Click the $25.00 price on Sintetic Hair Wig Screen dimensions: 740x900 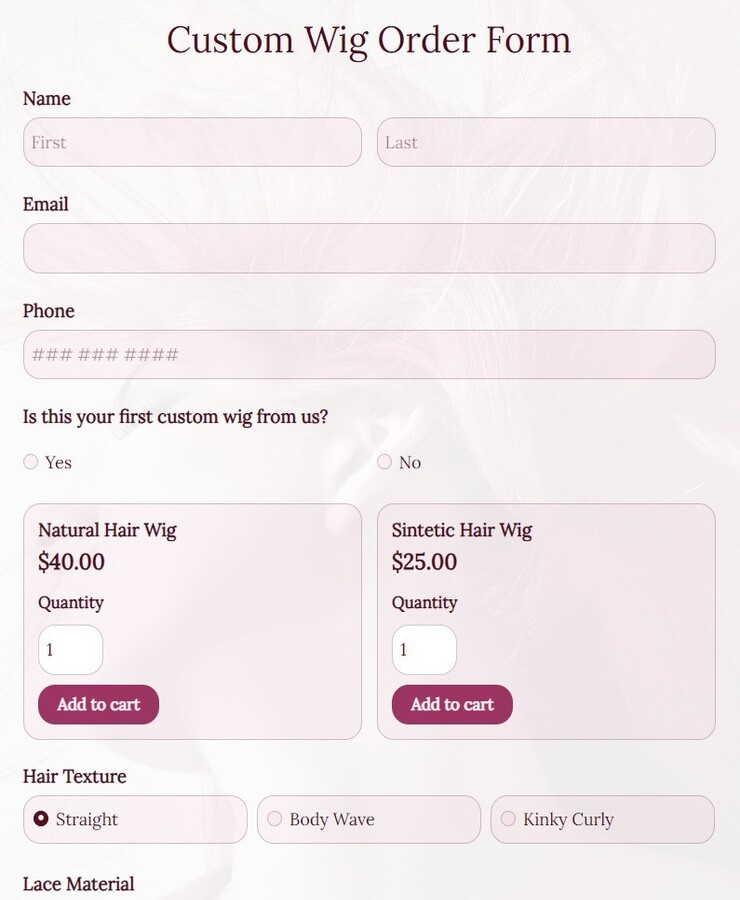pos(424,562)
